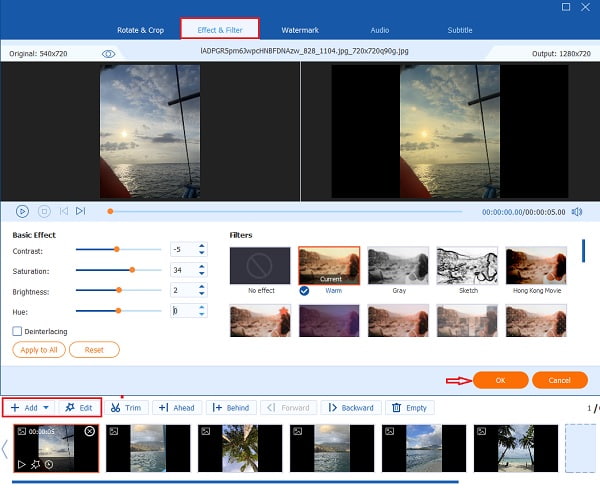Viewport: 600px width, 488px height.
Task: Toggle the original preview eye icon
Action: 109,54
